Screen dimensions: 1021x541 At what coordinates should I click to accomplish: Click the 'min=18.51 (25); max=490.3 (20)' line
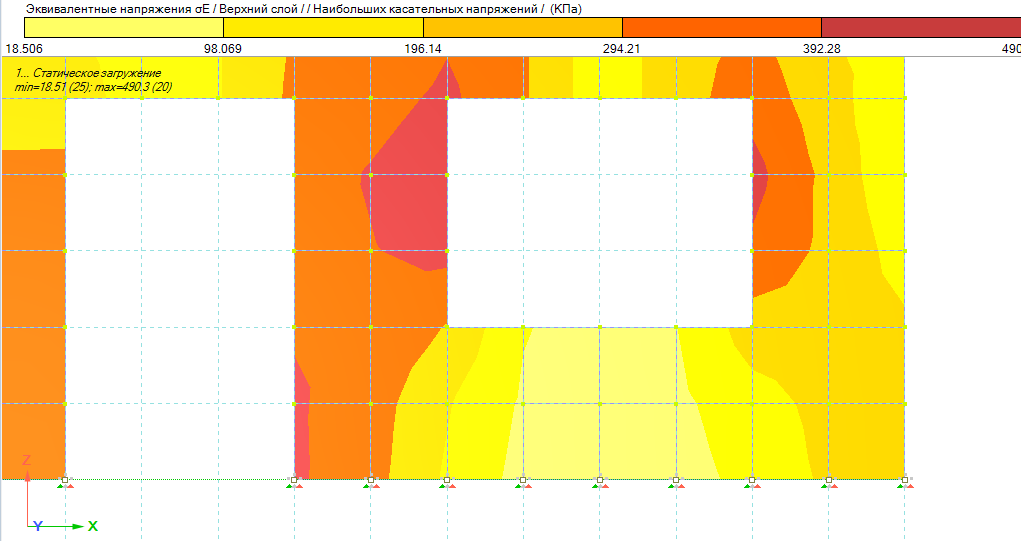93,87
